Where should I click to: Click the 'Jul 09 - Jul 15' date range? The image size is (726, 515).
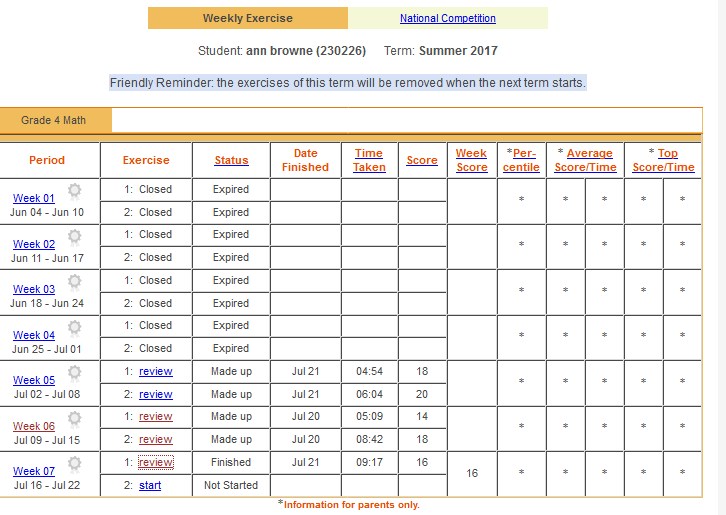(47, 440)
